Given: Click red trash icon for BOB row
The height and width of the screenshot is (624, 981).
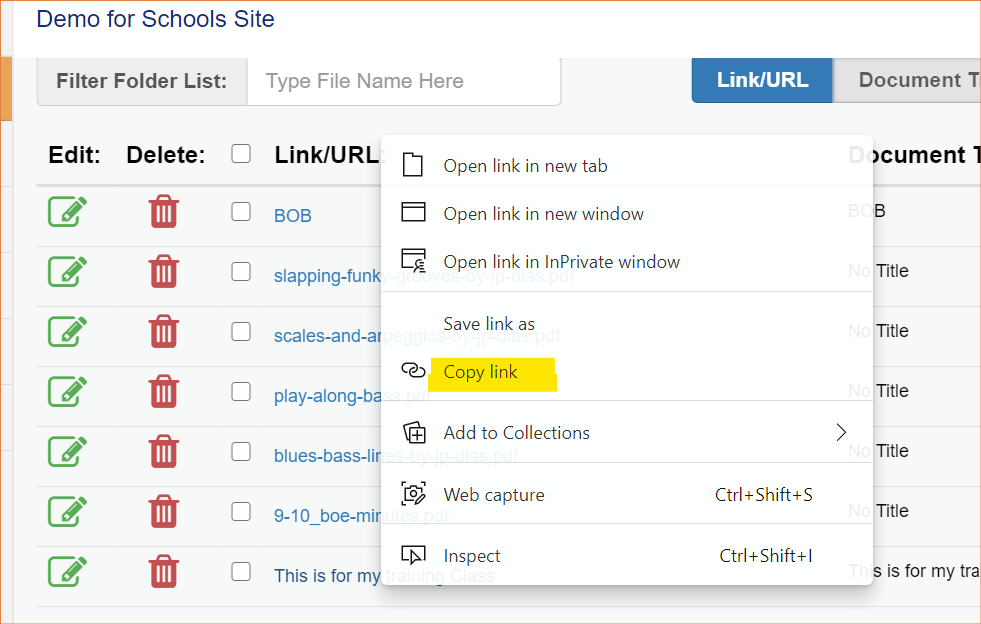Looking at the screenshot, I should pos(164,212).
